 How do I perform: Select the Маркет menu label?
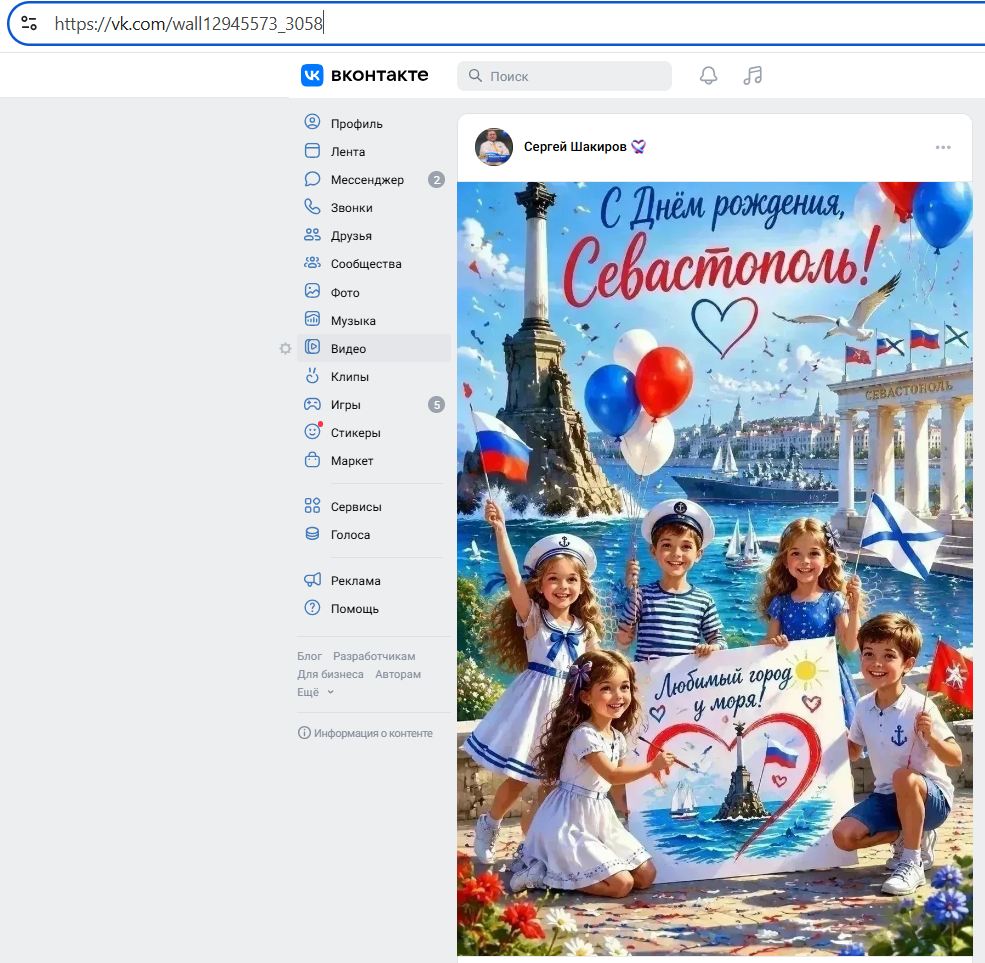pyautogui.click(x=352, y=461)
